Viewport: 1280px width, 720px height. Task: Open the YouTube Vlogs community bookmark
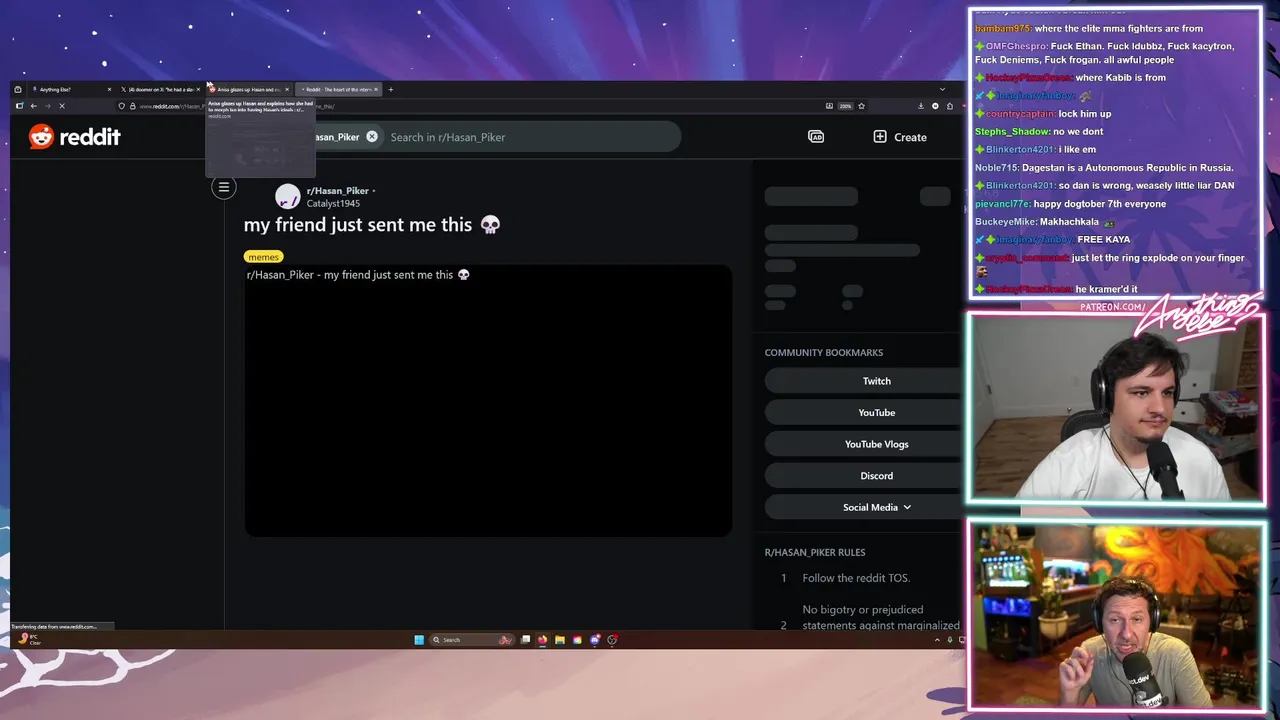click(877, 444)
